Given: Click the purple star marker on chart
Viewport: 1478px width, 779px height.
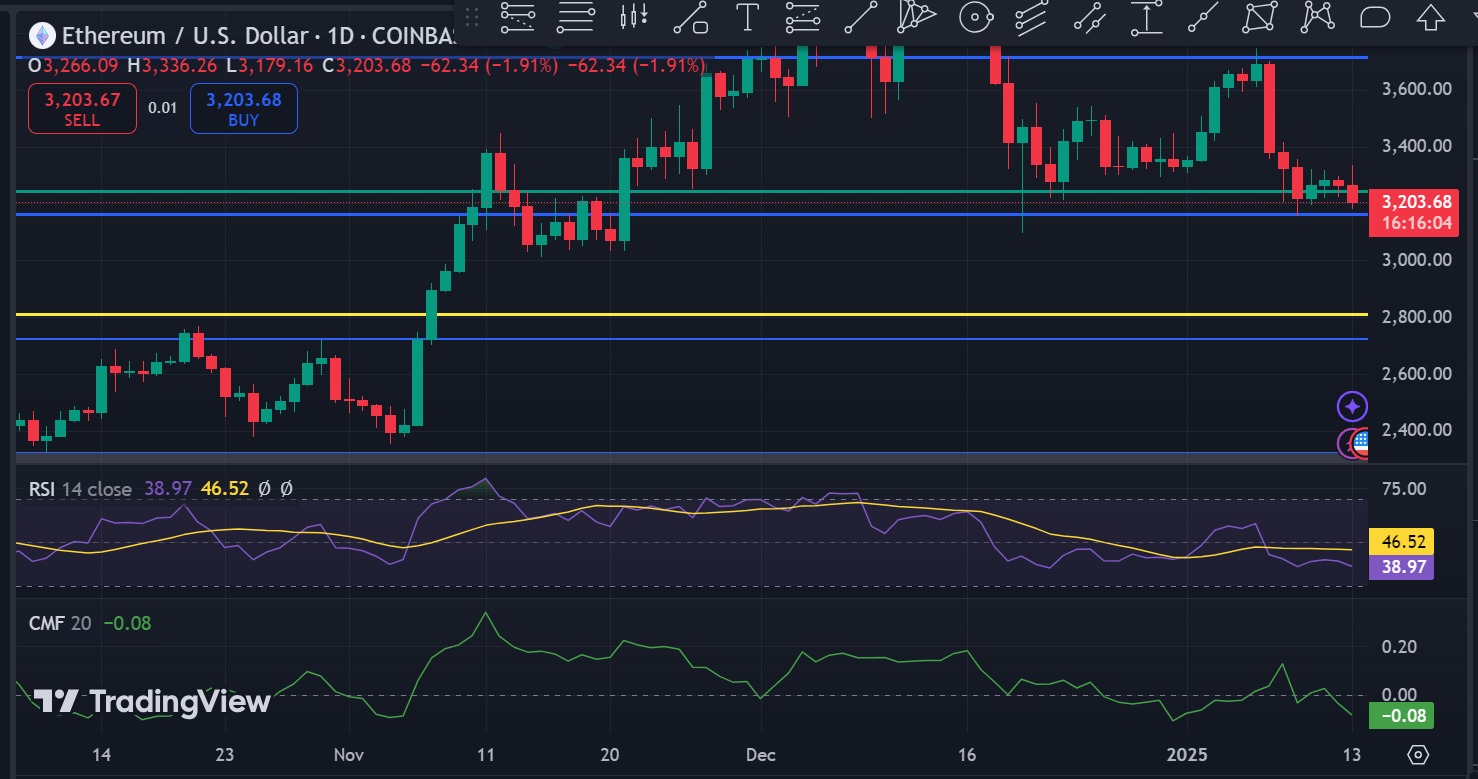Looking at the screenshot, I should tap(1352, 406).
